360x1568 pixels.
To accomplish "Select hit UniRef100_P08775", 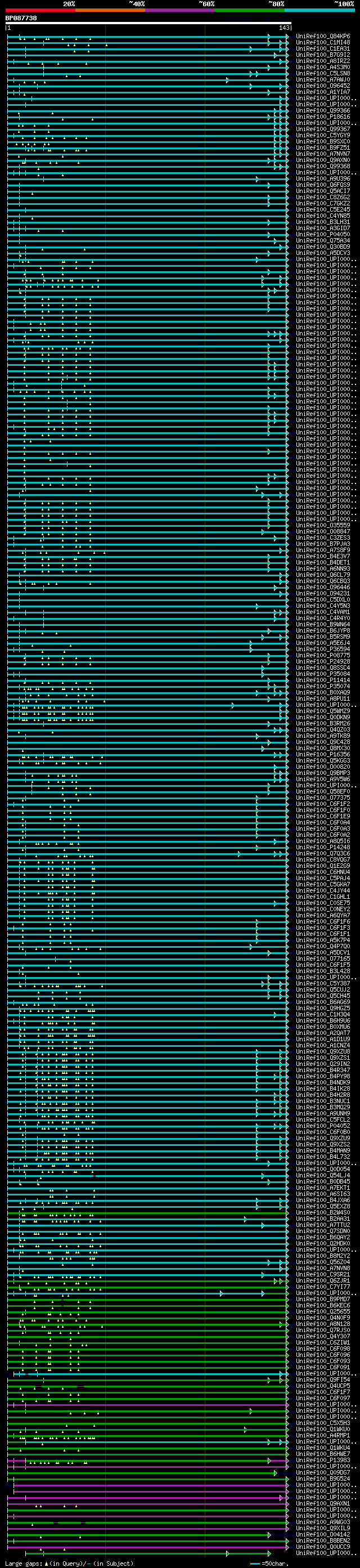I will pyautogui.click(x=323, y=656).
